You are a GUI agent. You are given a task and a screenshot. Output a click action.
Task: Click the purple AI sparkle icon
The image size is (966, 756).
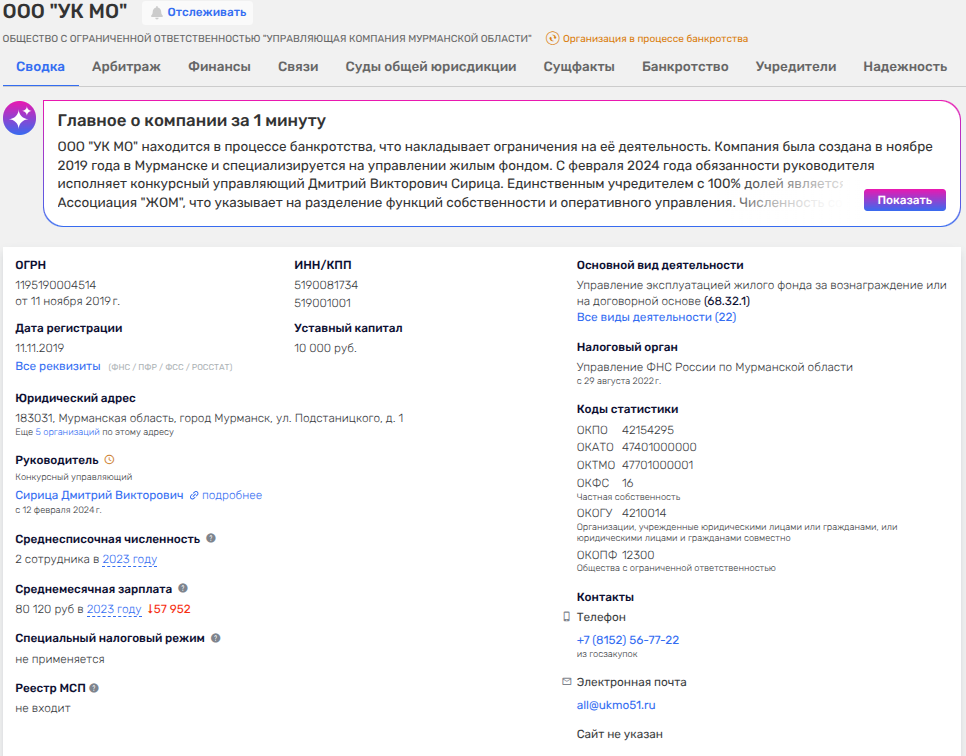(19, 119)
